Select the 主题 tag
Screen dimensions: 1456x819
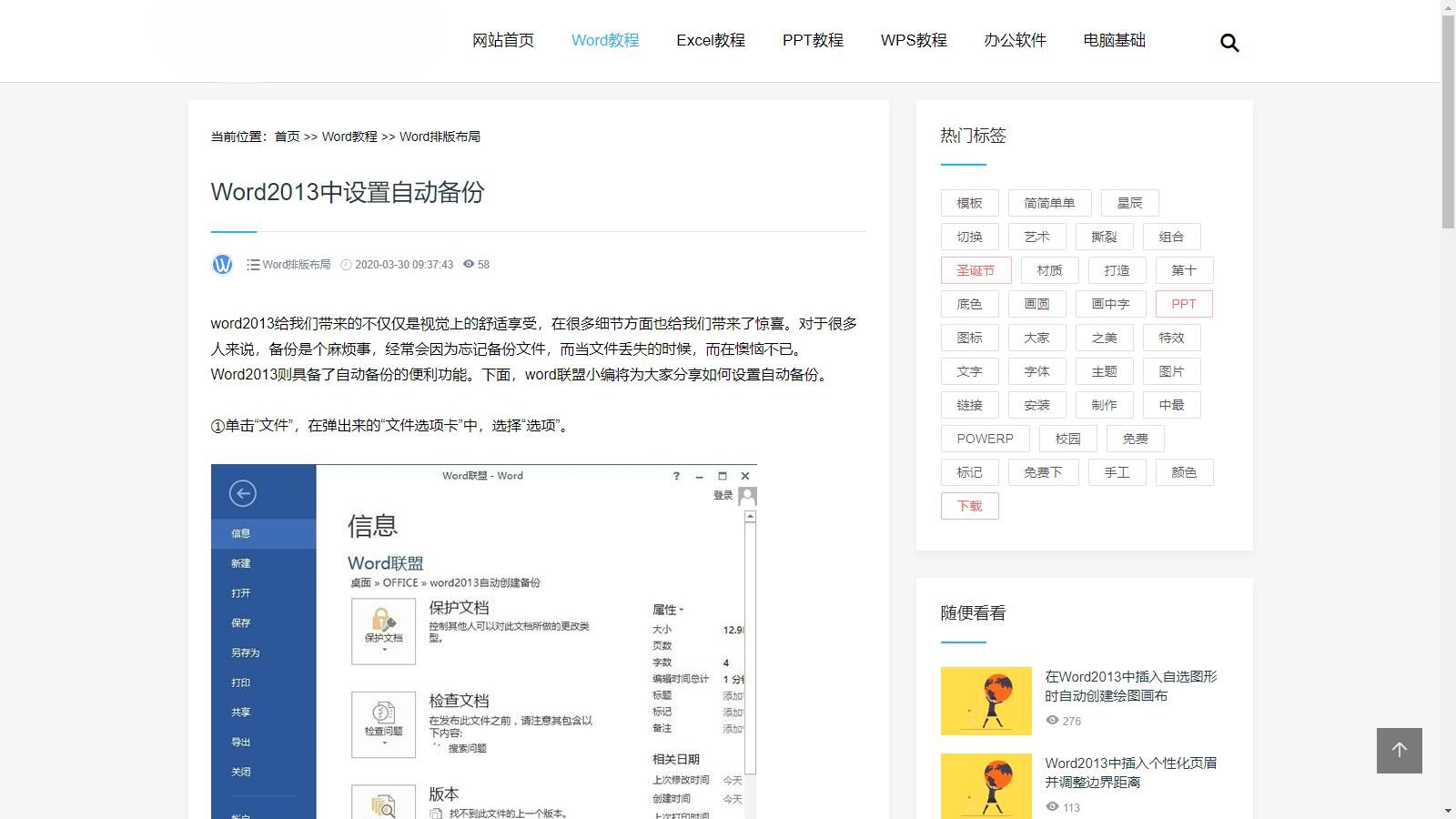click(1105, 371)
